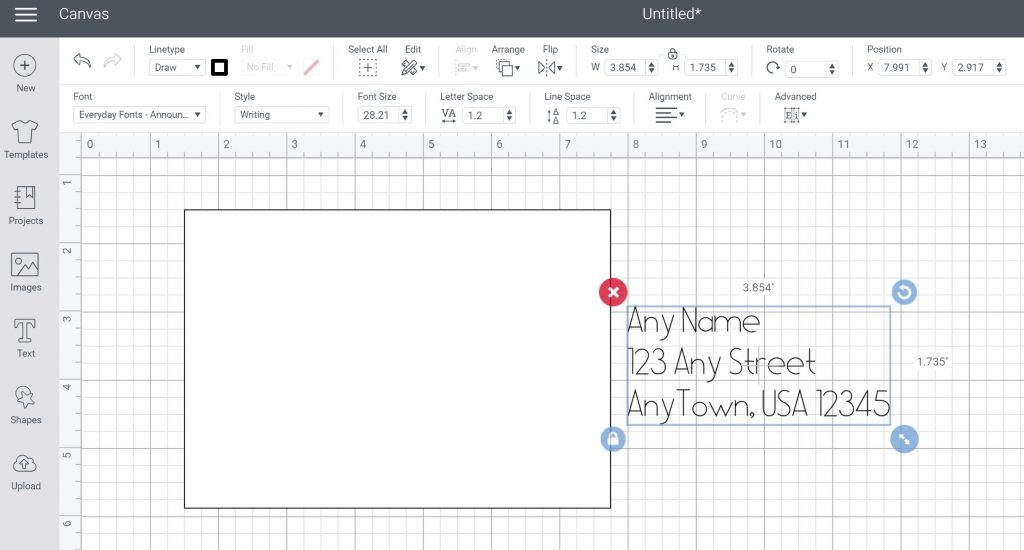Open the Upload panel
This screenshot has height=550, width=1024.
(x=25, y=472)
